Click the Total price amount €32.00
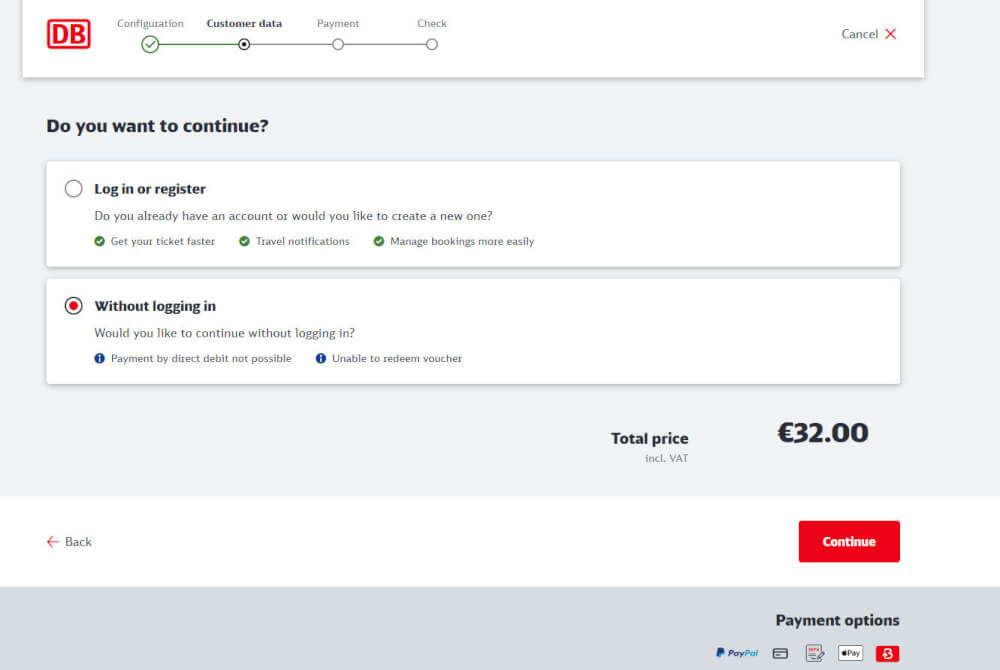The image size is (1000, 670). pos(823,433)
